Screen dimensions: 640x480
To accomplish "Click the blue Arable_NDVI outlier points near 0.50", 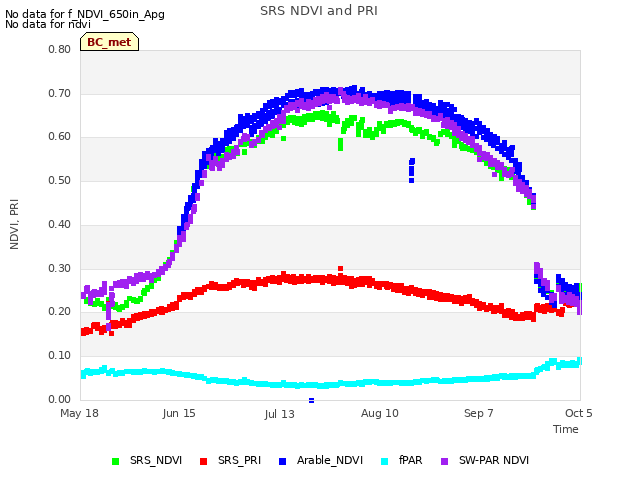I will pyautogui.click(x=412, y=171).
